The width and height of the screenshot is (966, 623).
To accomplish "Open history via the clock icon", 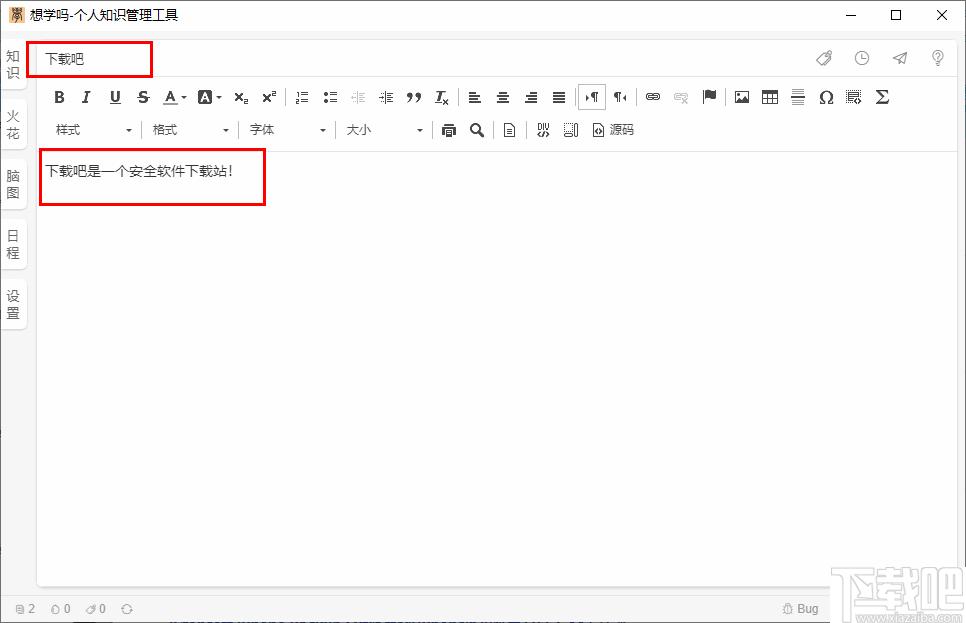I will pos(862,58).
